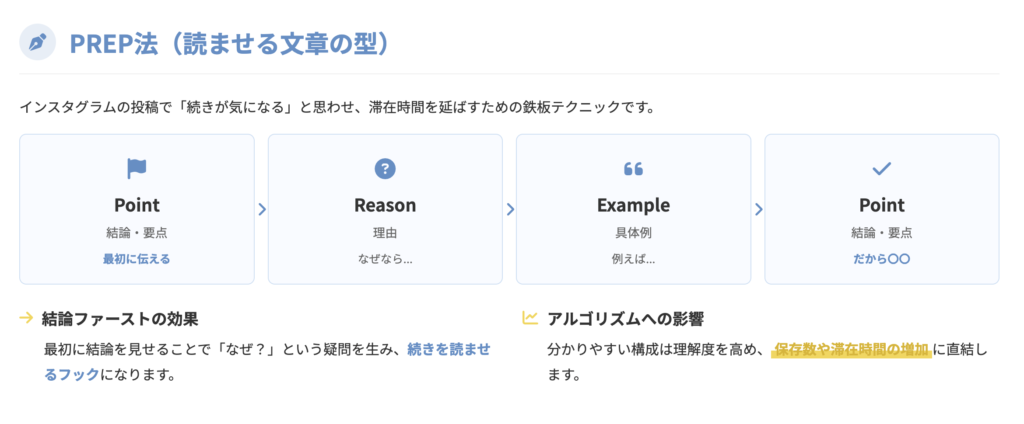The height and width of the screenshot is (424, 1024).
Task: Click the pen nib icon beside the PREP法 heading
Action: coord(38,43)
